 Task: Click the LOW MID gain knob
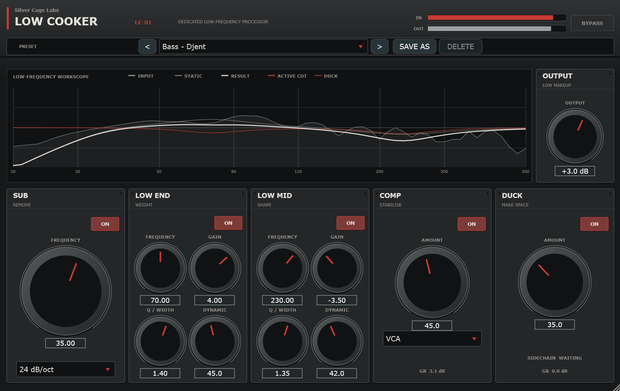[x=337, y=268]
